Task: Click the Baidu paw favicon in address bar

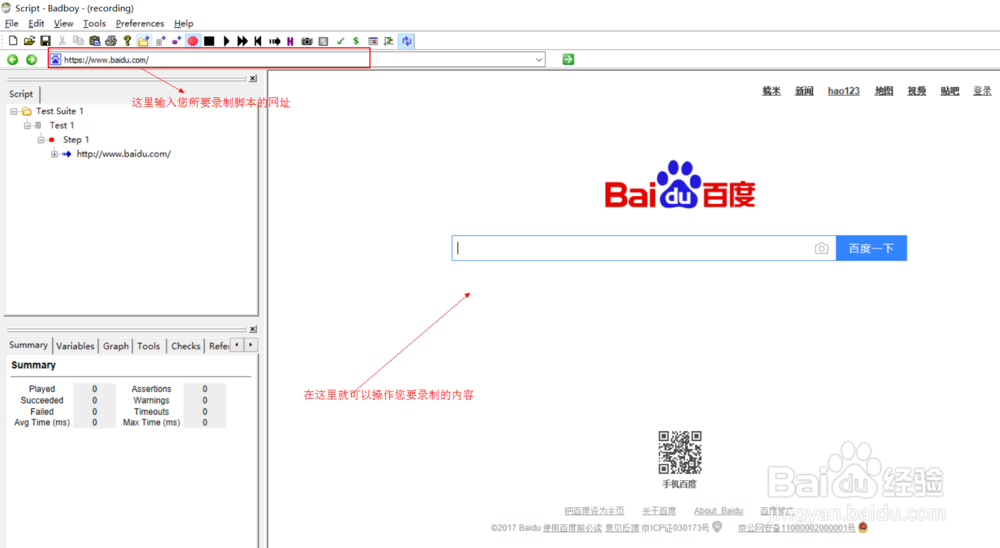Action: (x=55, y=59)
